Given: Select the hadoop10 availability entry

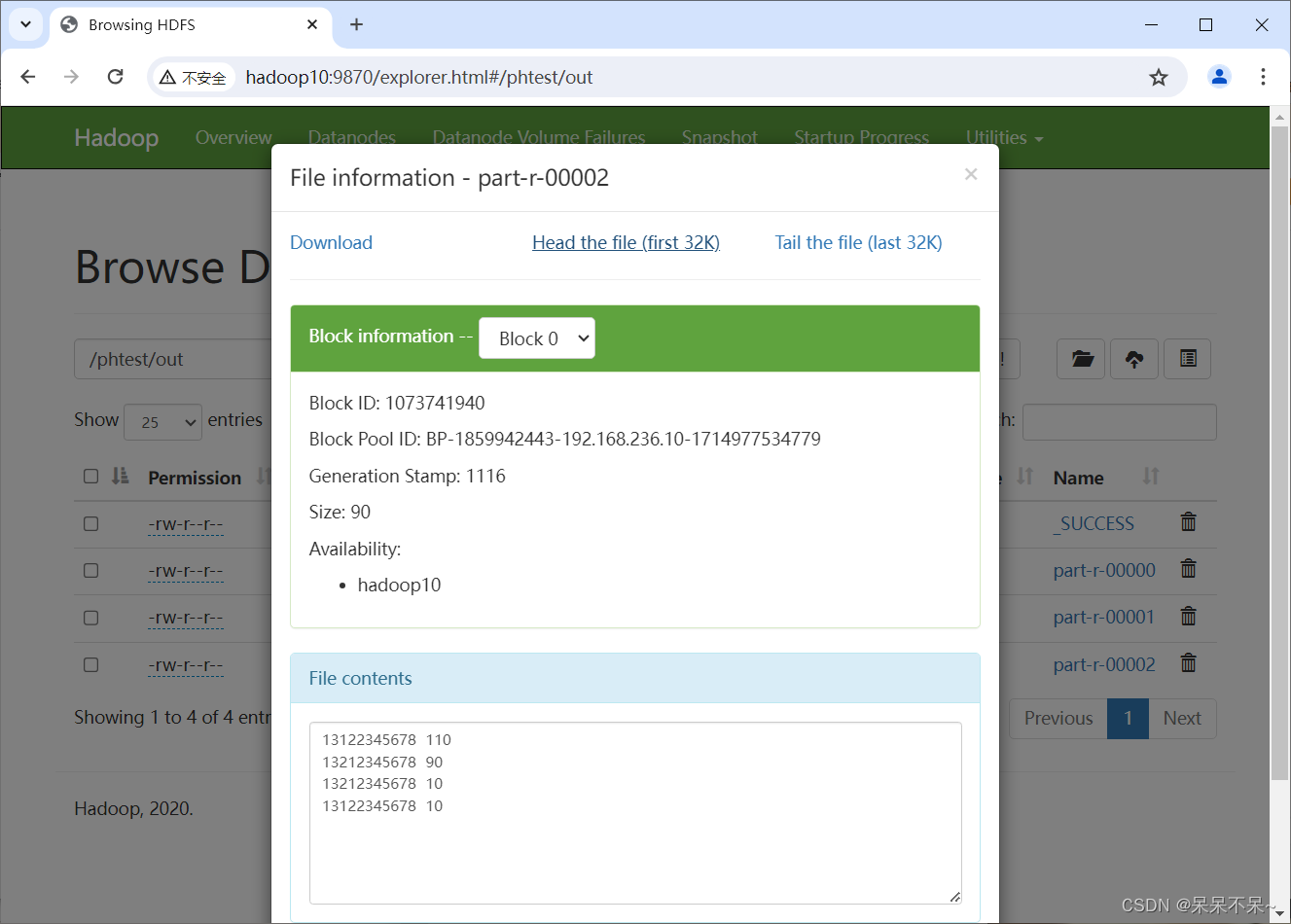Looking at the screenshot, I should click(399, 585).
